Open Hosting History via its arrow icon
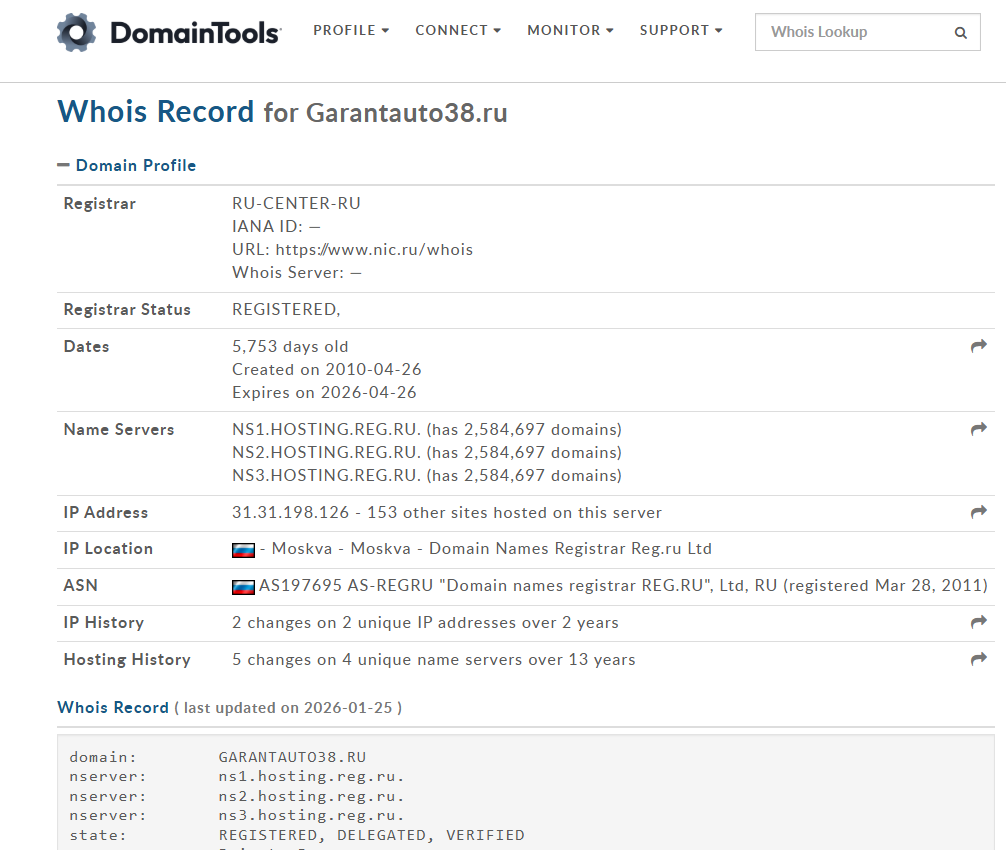This screenshot has height=850, width=1006. (978, 659)
